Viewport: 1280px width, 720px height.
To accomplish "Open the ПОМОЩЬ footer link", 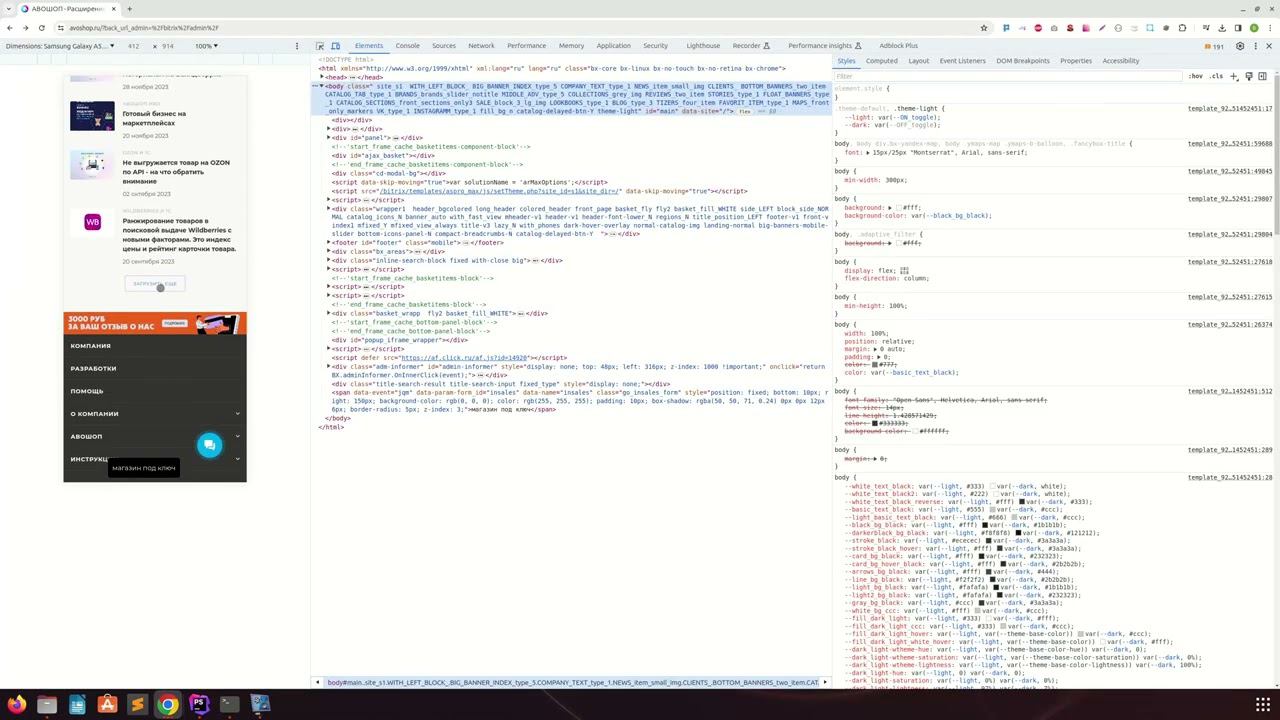I will 87,391.
